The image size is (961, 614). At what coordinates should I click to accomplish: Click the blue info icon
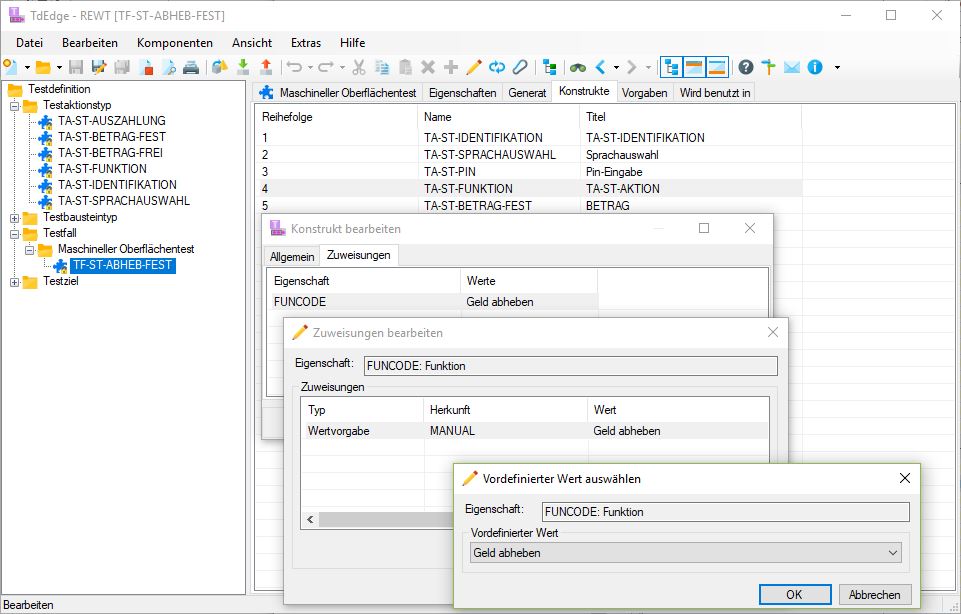pos(815,67)
